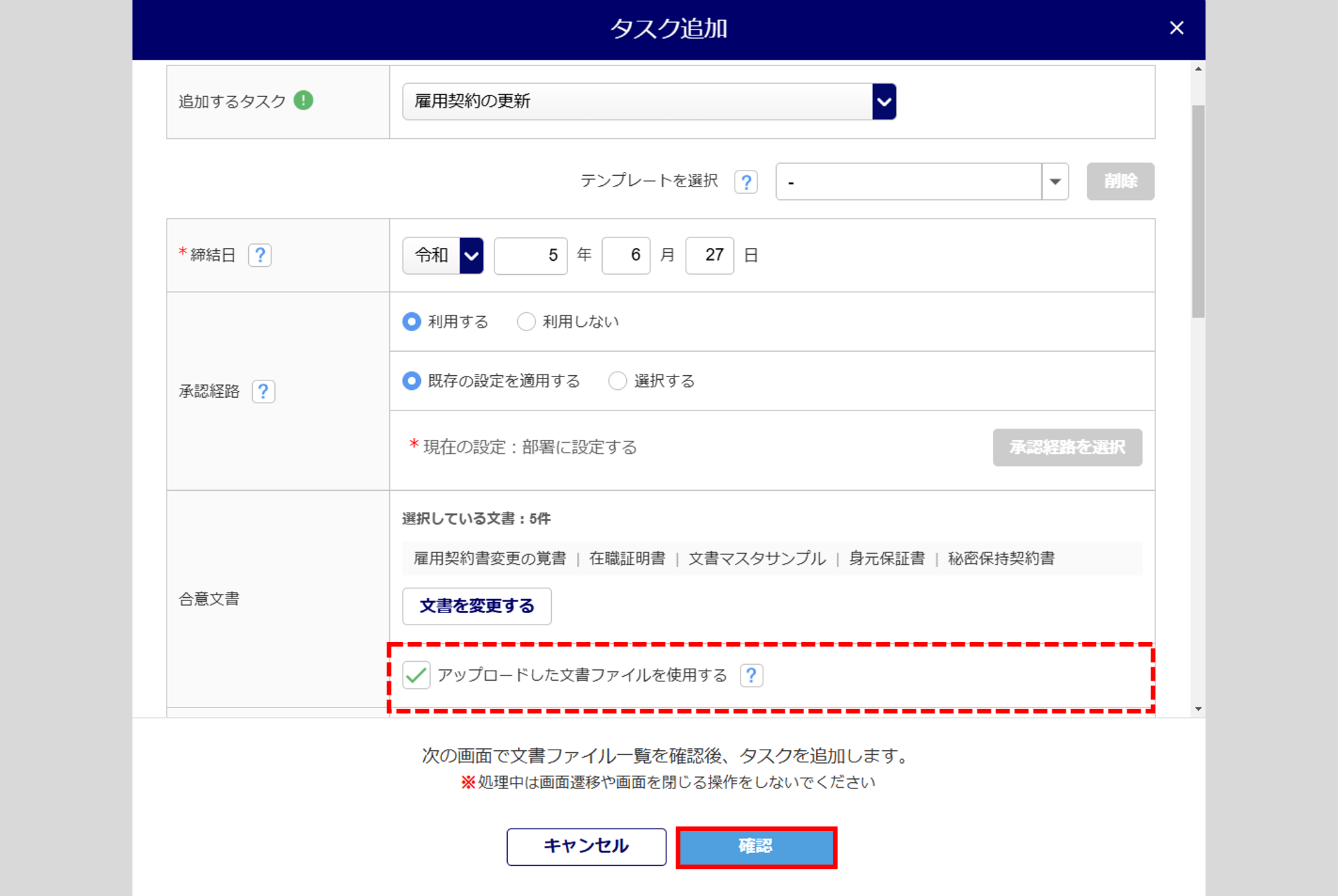
Task: Select the 利用する radio button
Action: pos(411,322)
